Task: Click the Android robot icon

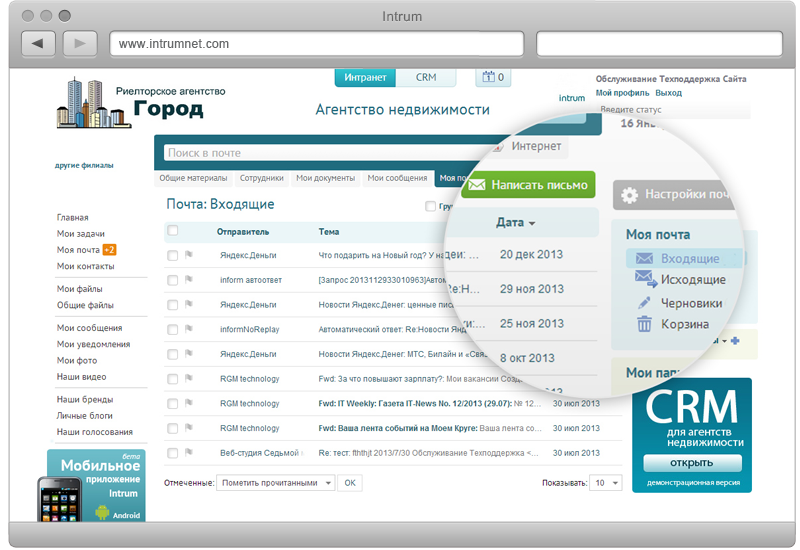Action: point(103,512)
